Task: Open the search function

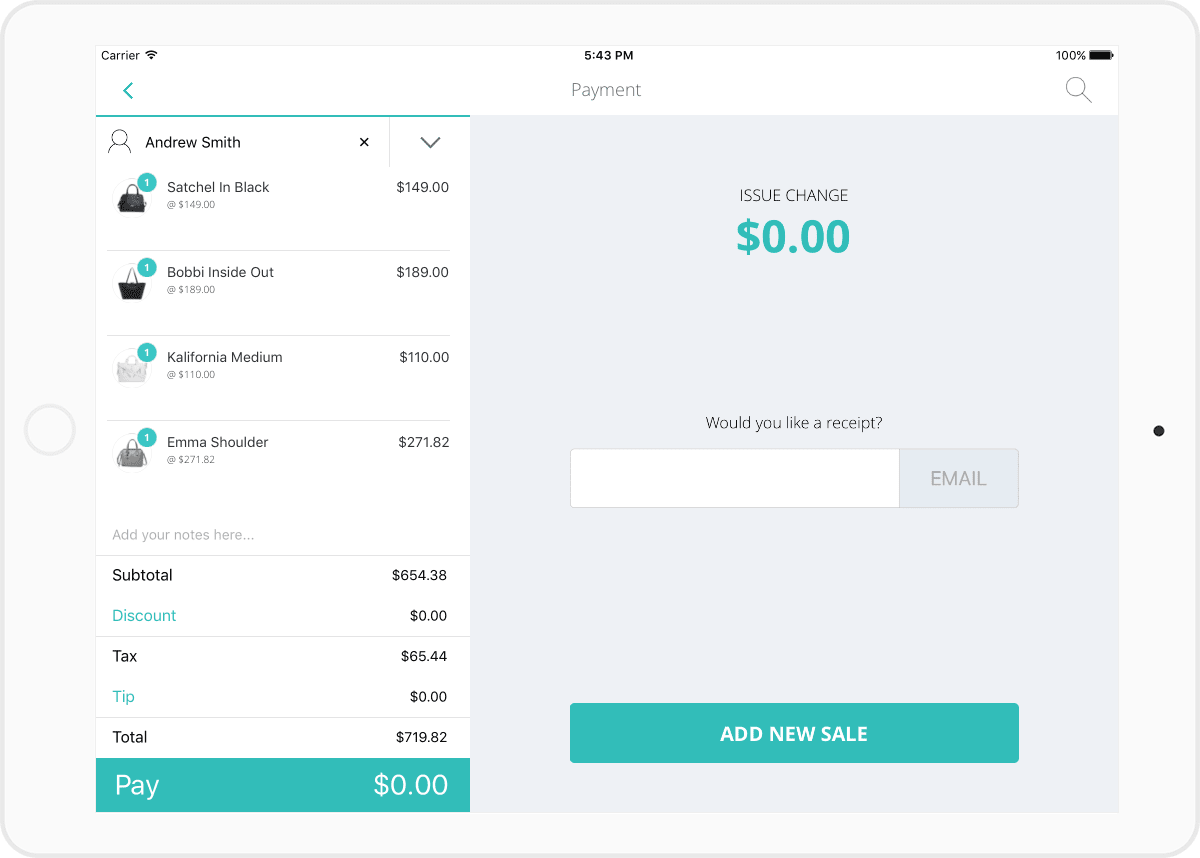Action: click(1078, 90)
